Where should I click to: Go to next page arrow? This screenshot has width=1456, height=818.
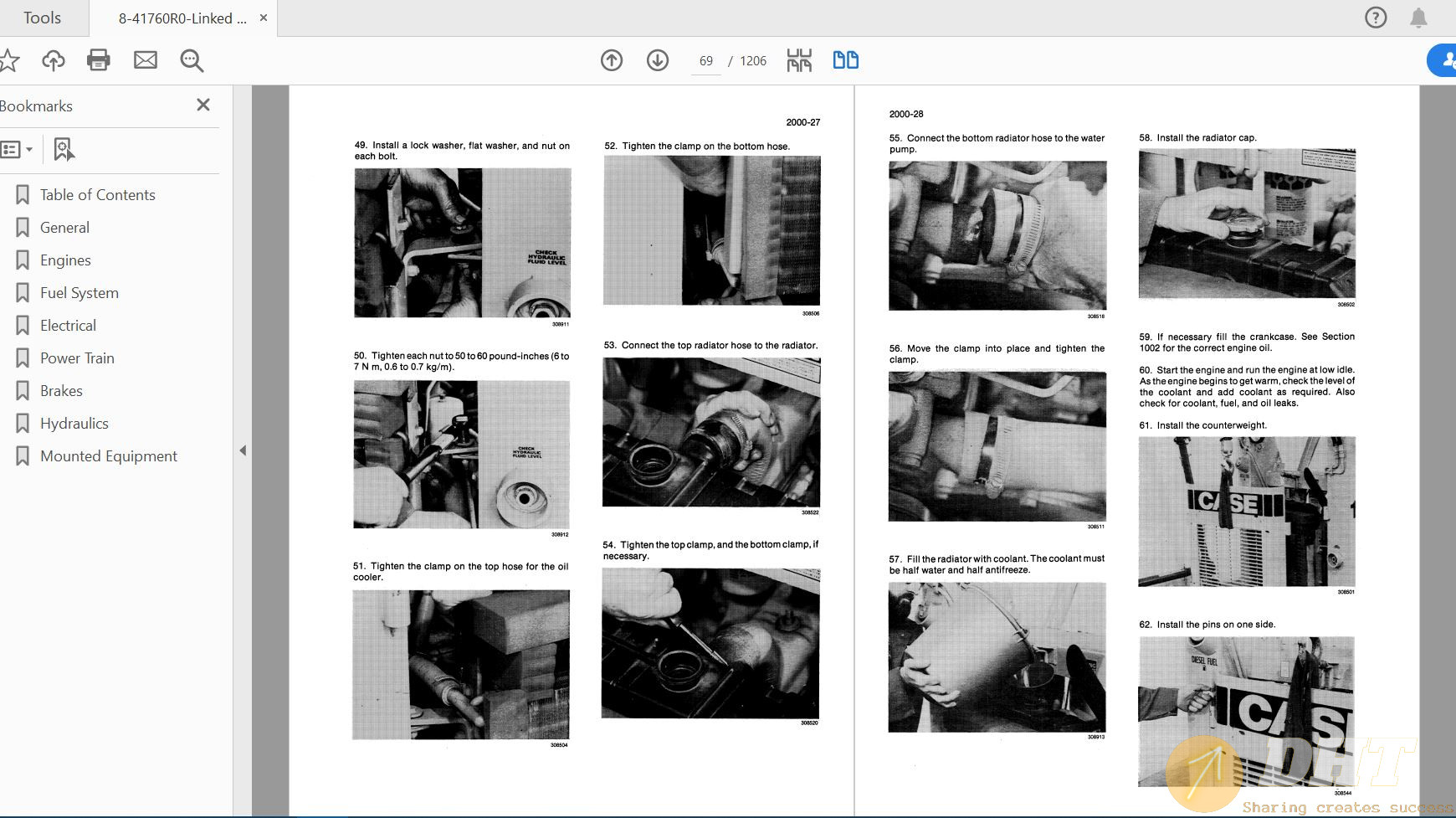point(658,60)
